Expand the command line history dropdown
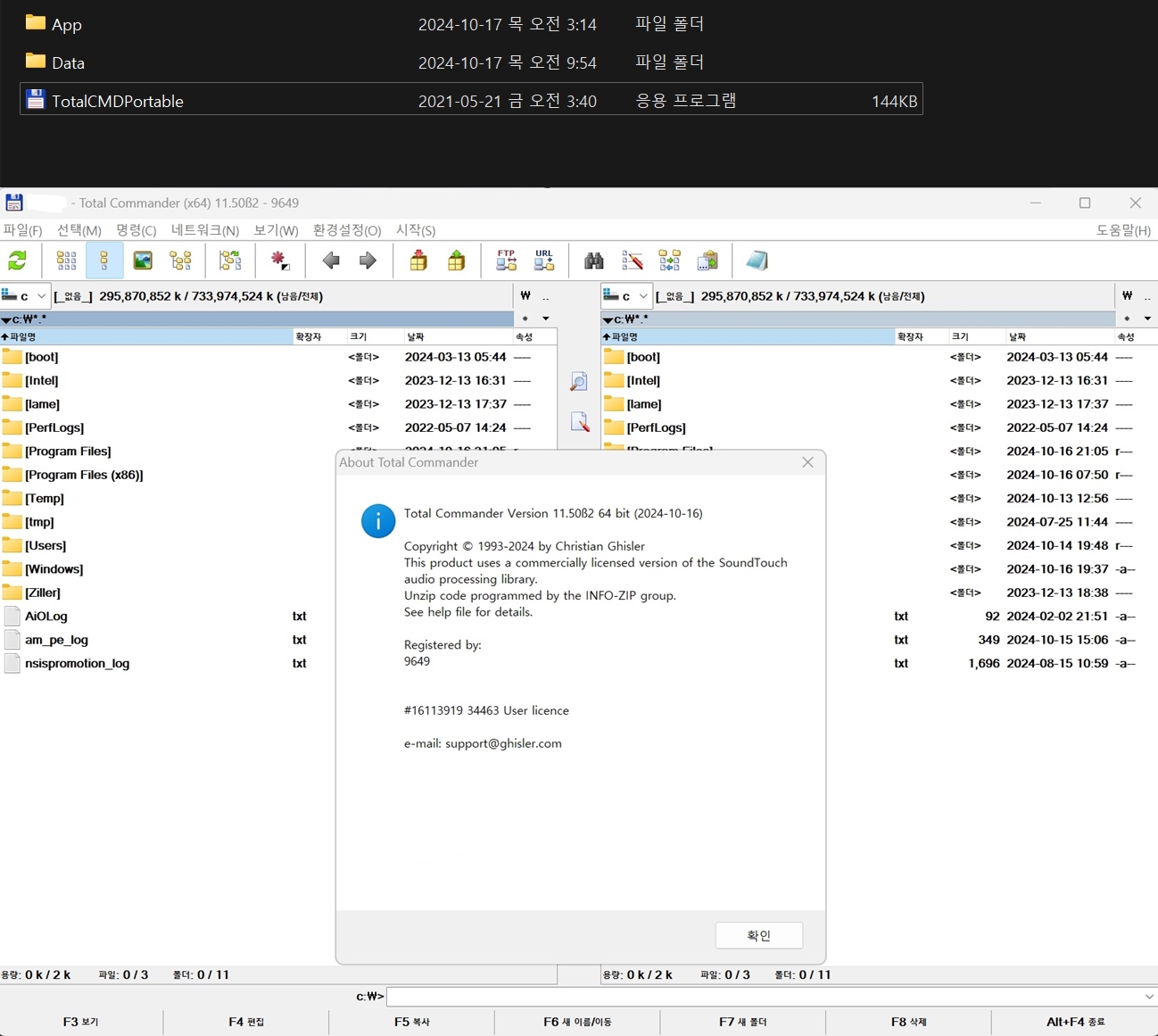The height and width of the screenshot is (1036, 1158). pos(1148,997)
